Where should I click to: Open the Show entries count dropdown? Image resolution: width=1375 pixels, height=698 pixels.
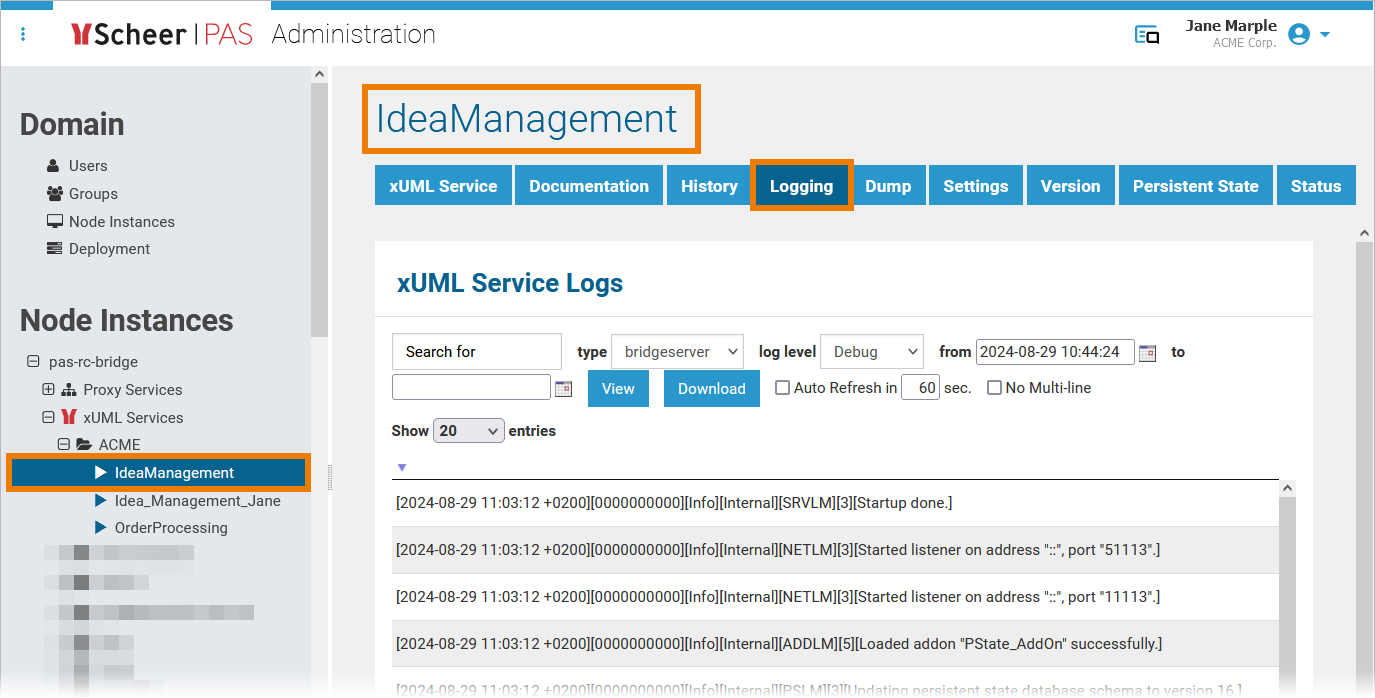pyautogui.click(x=468, y=431)
